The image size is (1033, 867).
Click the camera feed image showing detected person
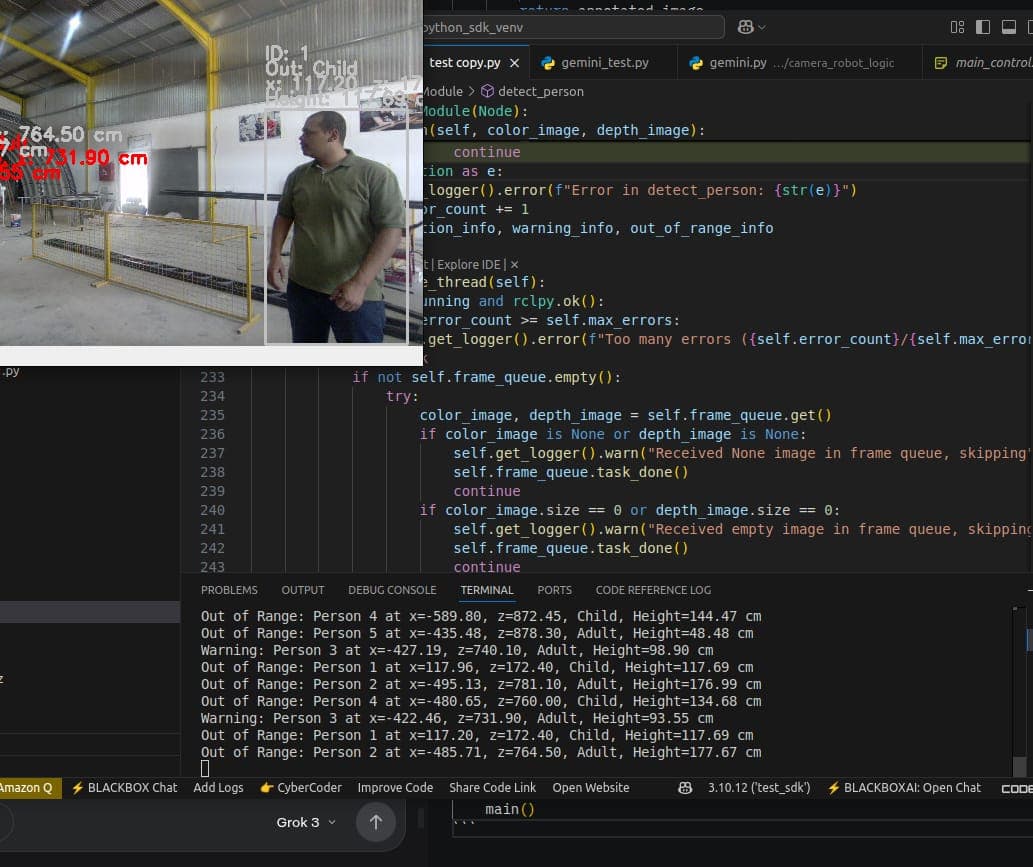coord(211,173)
